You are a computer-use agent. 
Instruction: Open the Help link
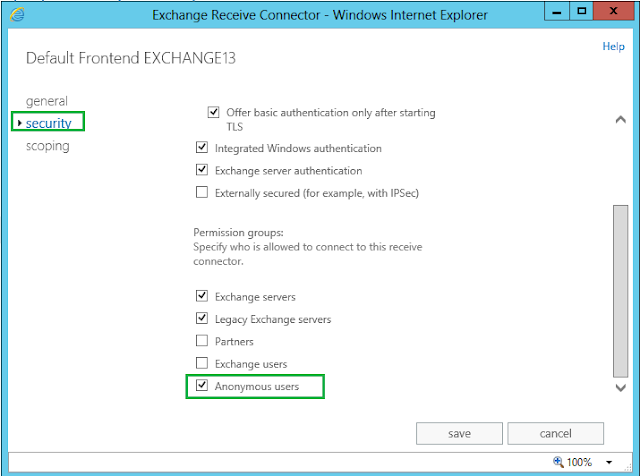(613, 46)
